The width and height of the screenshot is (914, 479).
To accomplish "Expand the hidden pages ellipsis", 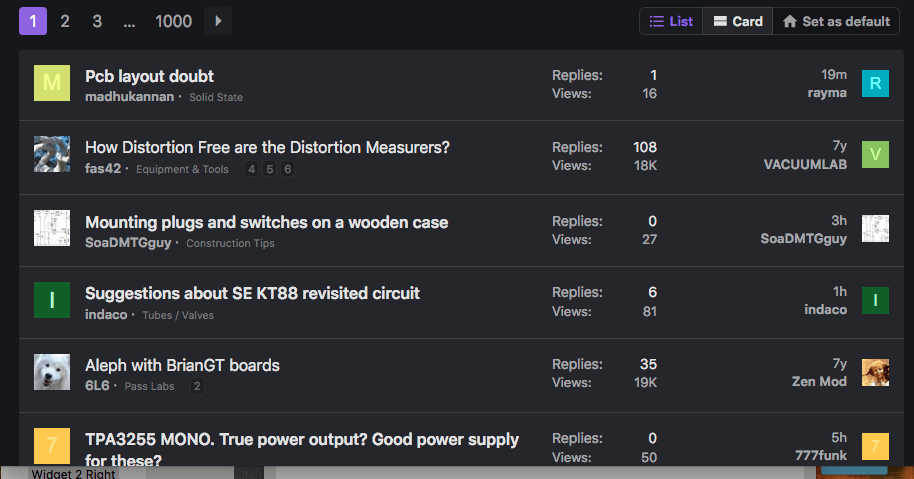I will tap(129, 22).
